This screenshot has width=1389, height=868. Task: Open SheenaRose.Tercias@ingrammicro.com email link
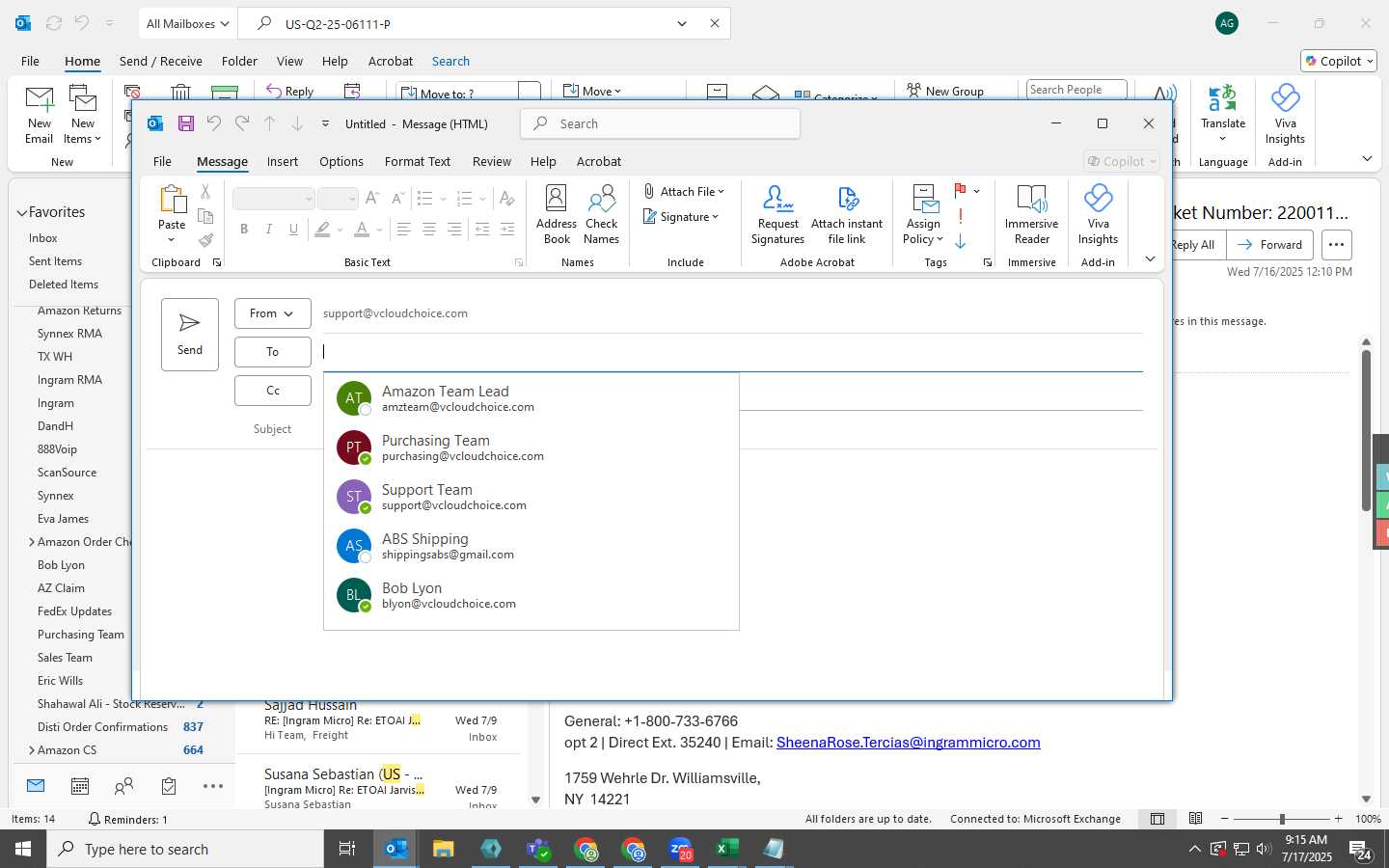tap(909, 743)
